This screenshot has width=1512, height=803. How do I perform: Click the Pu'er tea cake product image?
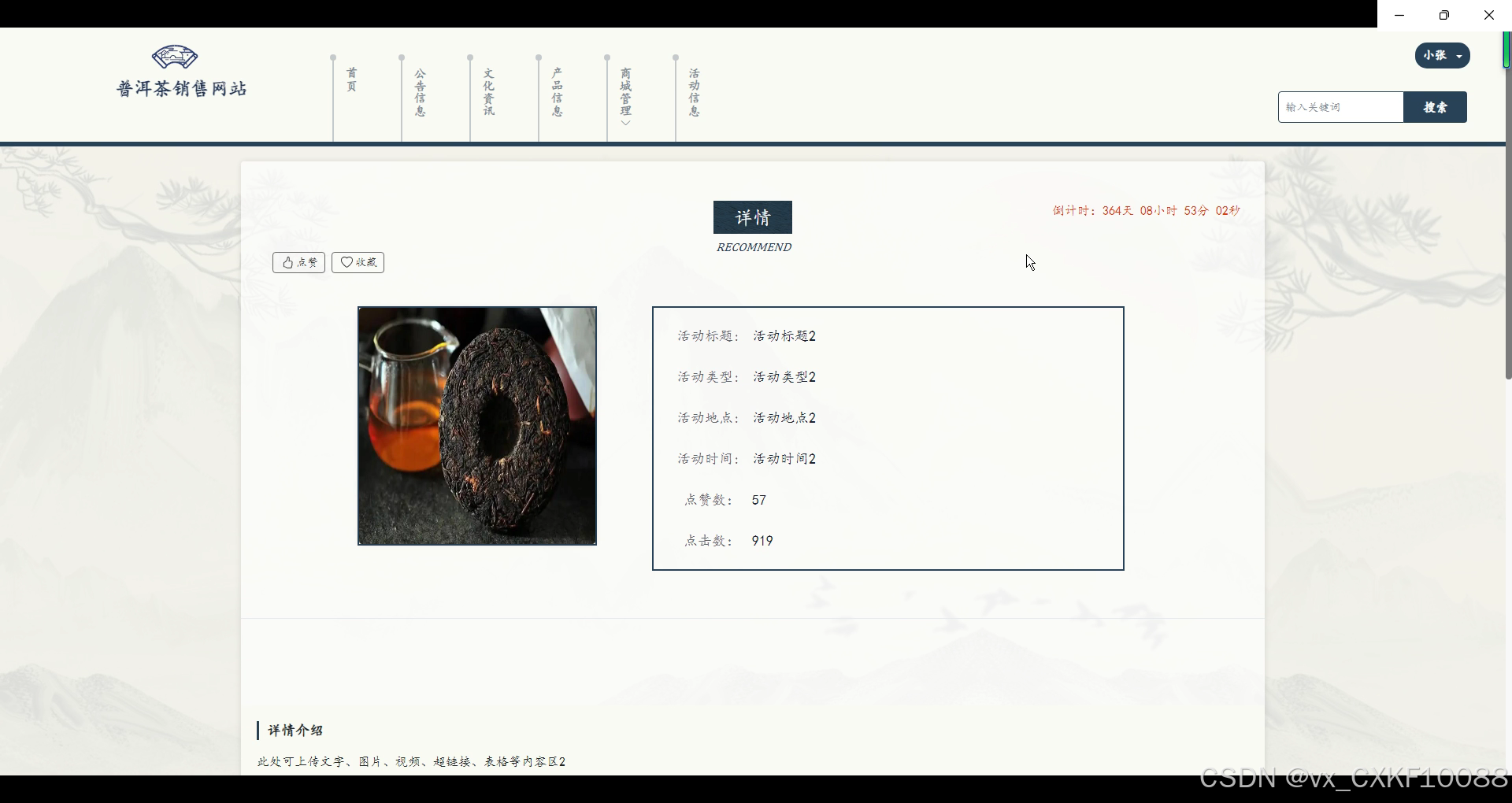(x=477, y=426)
